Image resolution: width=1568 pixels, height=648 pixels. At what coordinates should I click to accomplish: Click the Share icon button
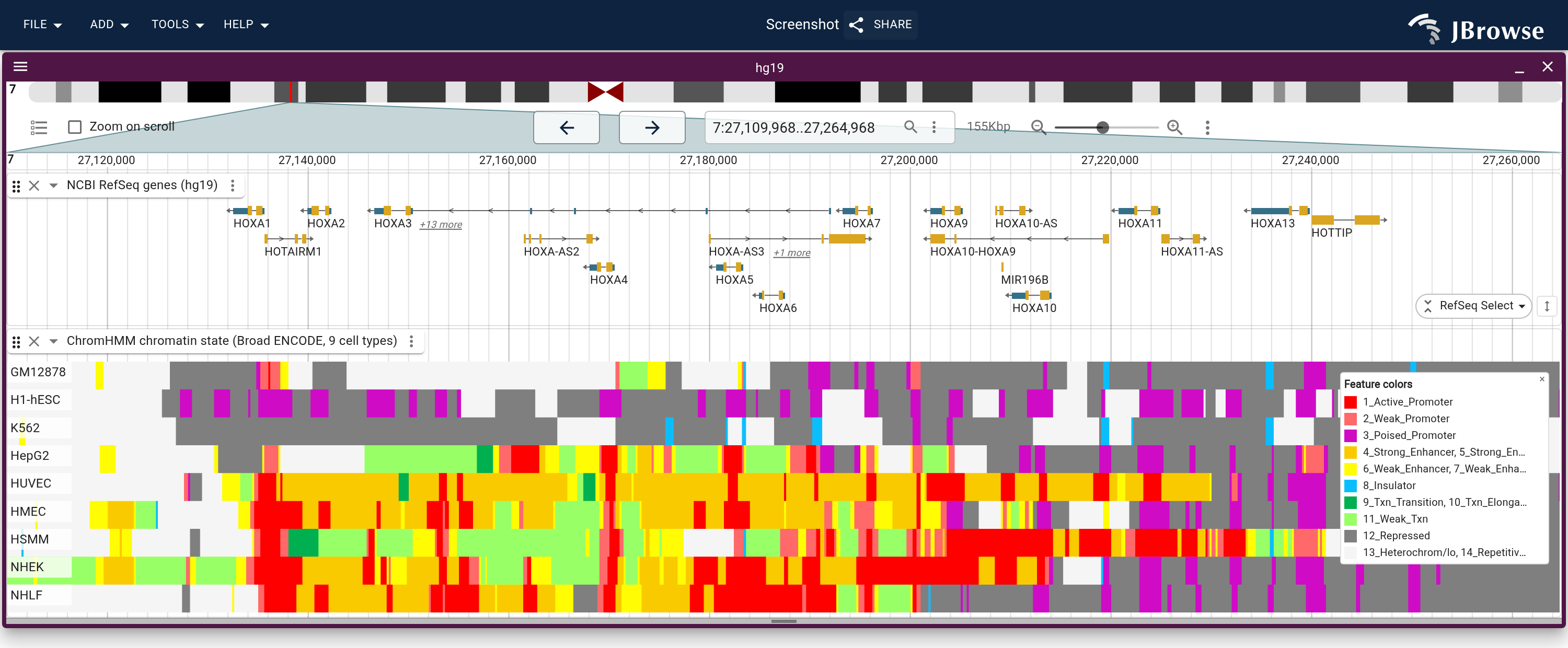(880, 25)
